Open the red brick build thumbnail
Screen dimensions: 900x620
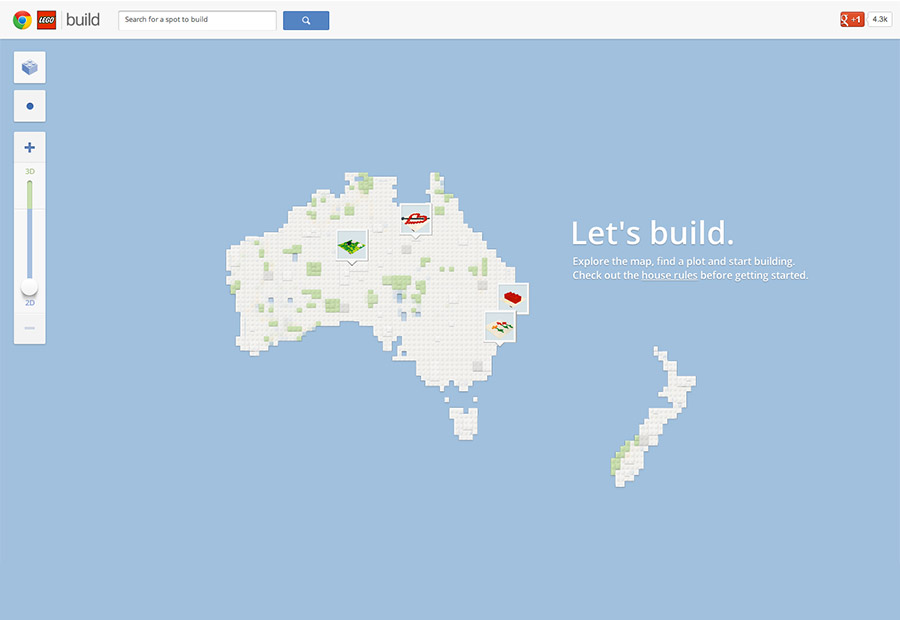513,297
